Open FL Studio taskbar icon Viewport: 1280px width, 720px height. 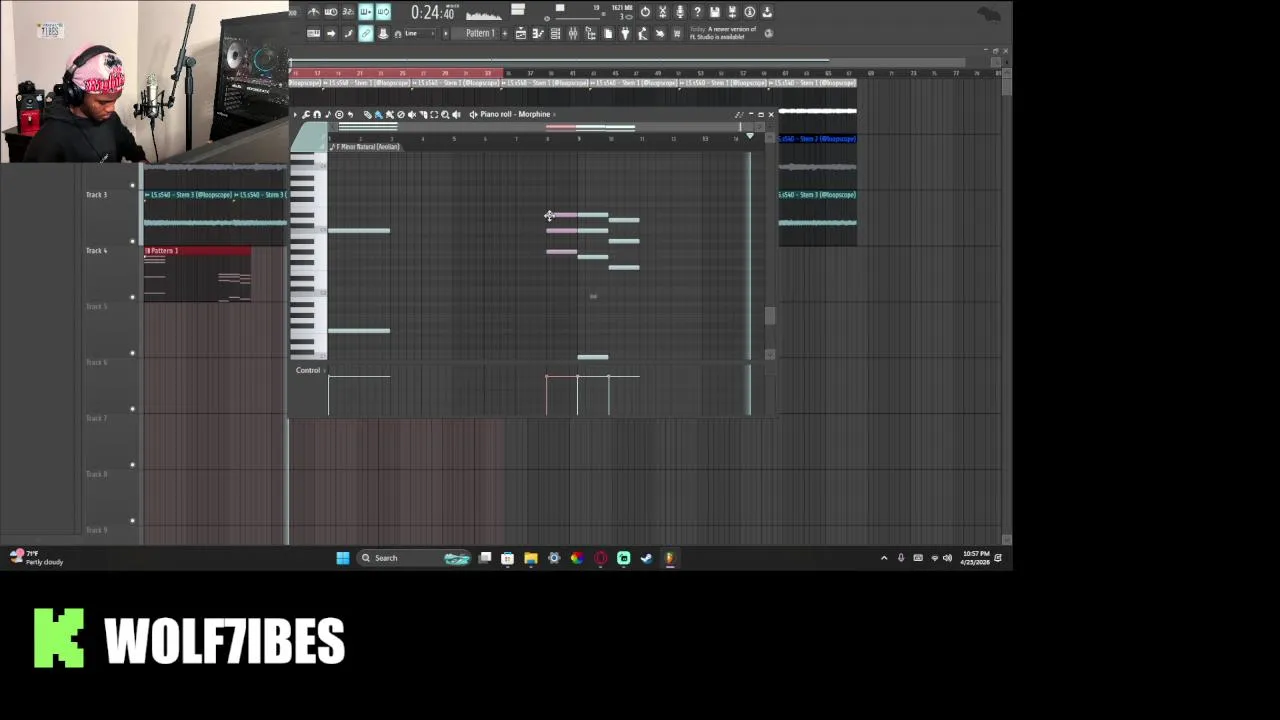[670, 558]
